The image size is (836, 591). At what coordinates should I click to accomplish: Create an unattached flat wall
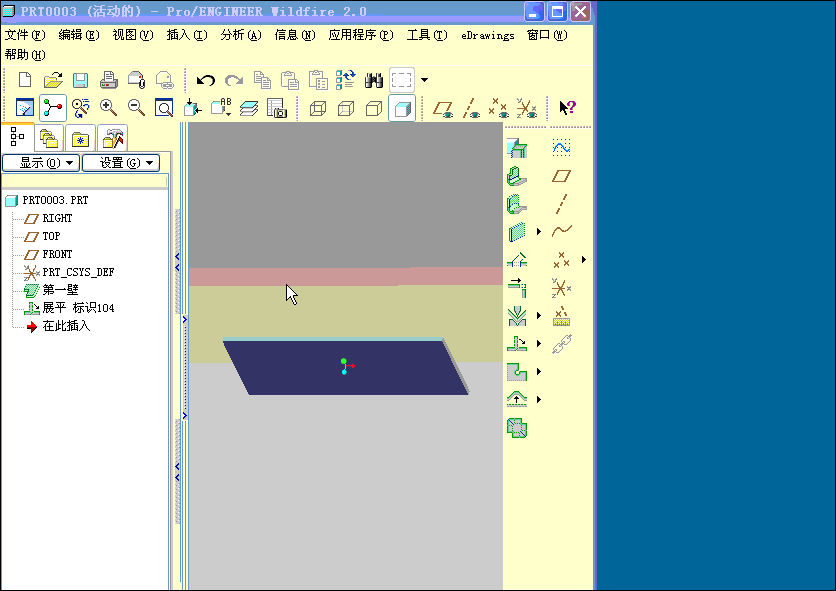tap(517, 232)
